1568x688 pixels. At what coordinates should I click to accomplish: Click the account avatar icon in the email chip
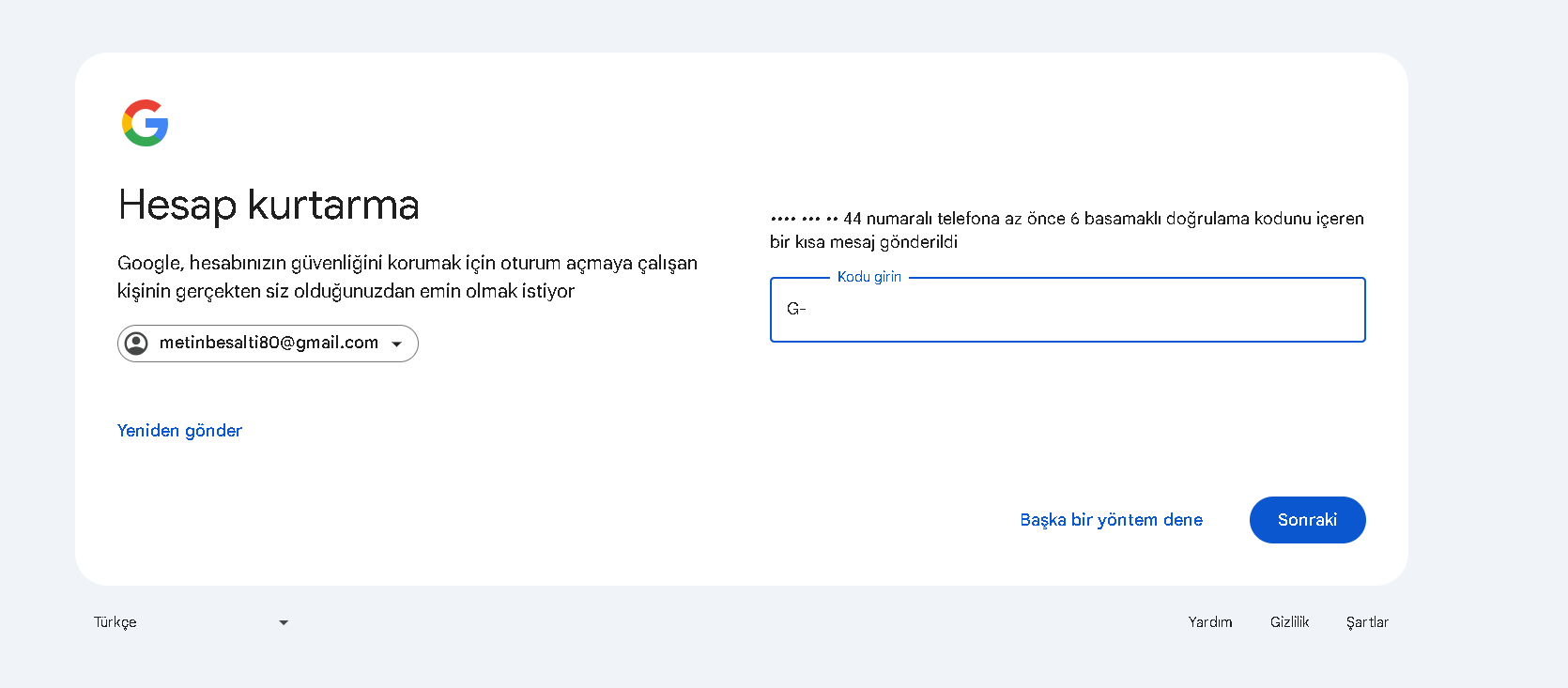137,344
